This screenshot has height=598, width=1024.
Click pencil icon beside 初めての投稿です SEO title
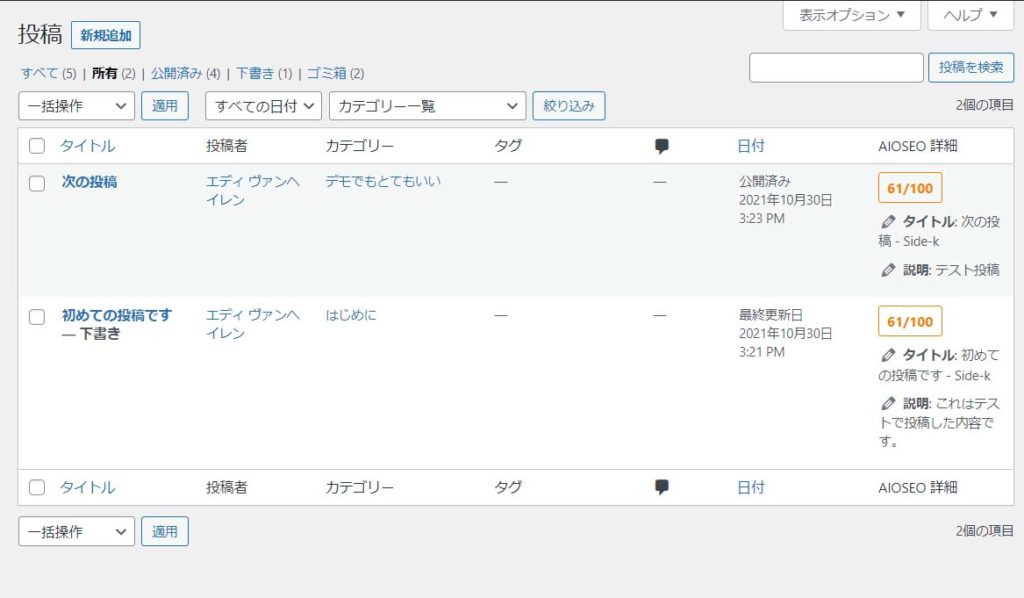point(888,355)
